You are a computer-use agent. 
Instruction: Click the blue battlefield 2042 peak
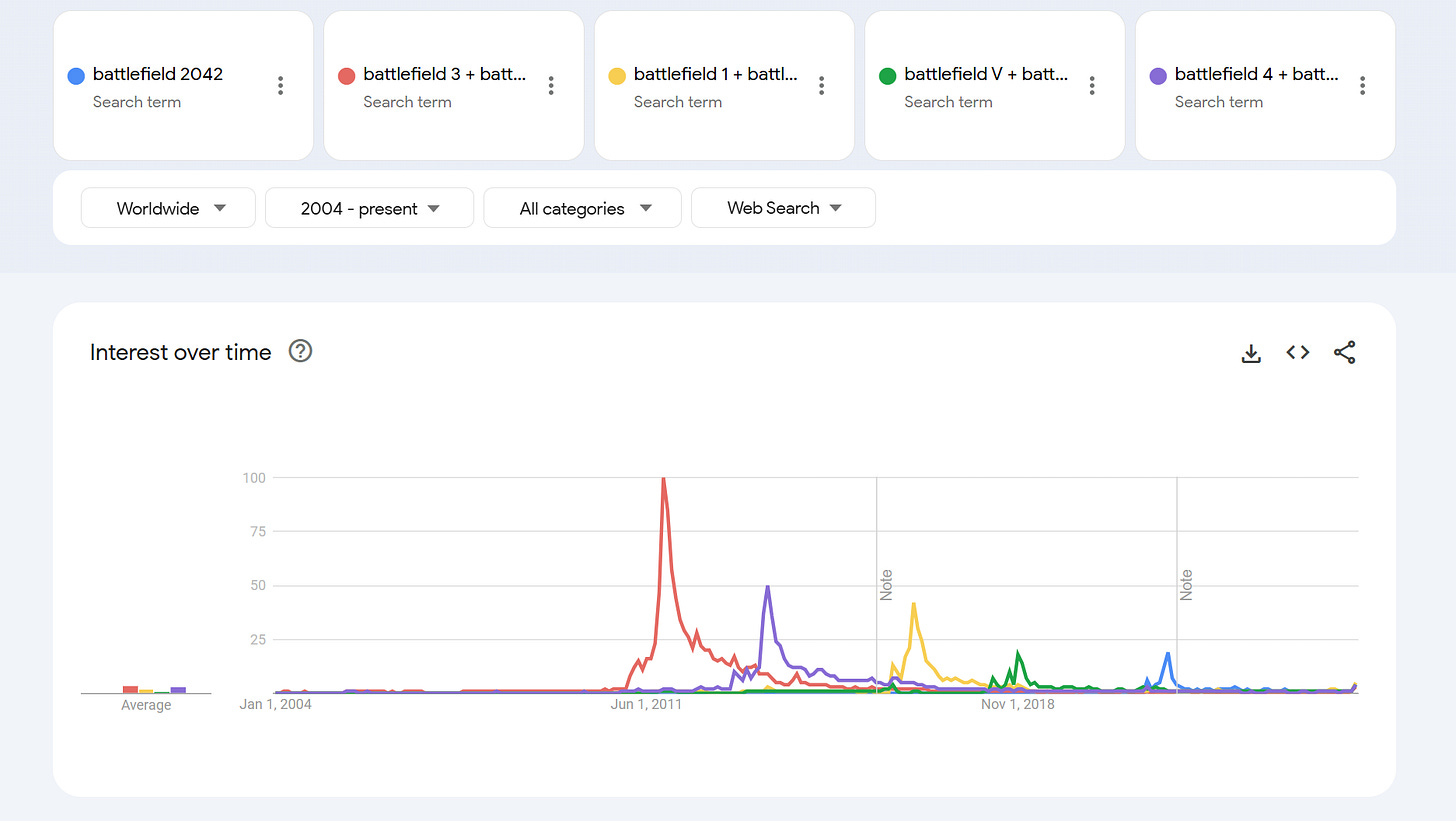tap(1167, 654)
